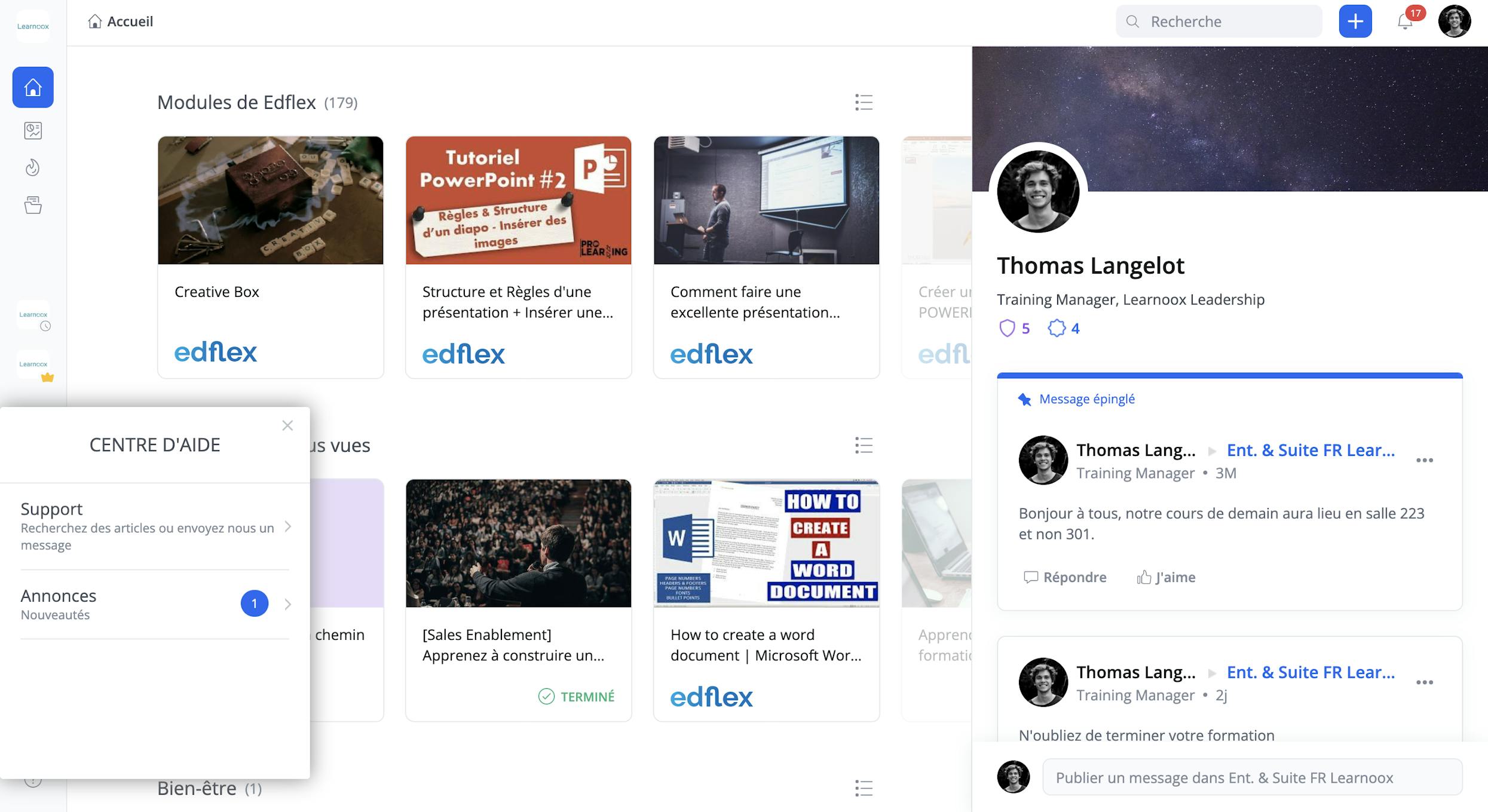Screen dimensions: 1488x812
Task: Open the catalog icon below Home in sidebar
Action: tap(33, 130)
